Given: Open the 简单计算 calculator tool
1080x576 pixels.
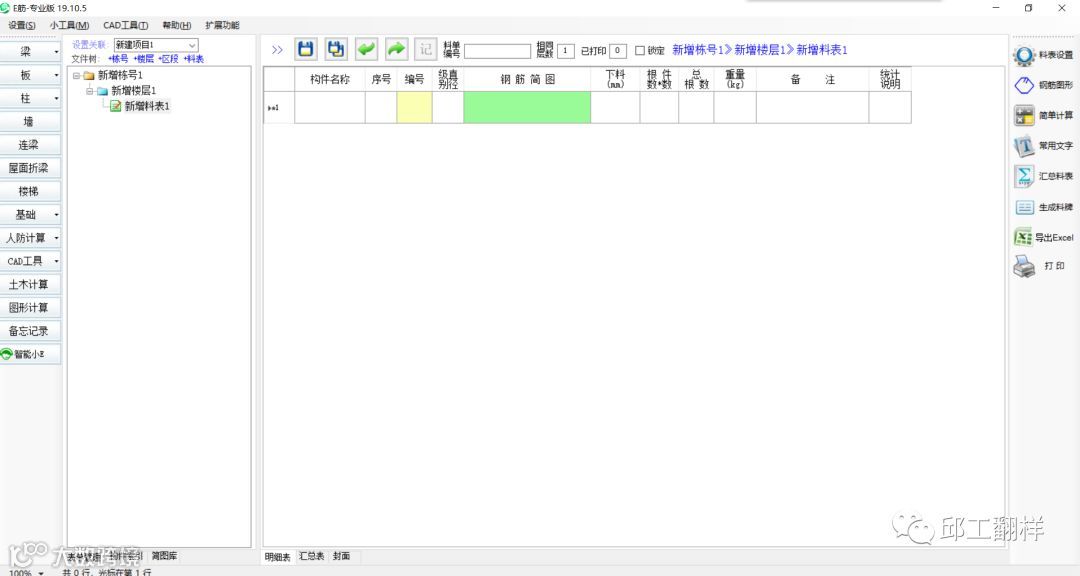Looking at the screenshot, I should coord(1043,115).
